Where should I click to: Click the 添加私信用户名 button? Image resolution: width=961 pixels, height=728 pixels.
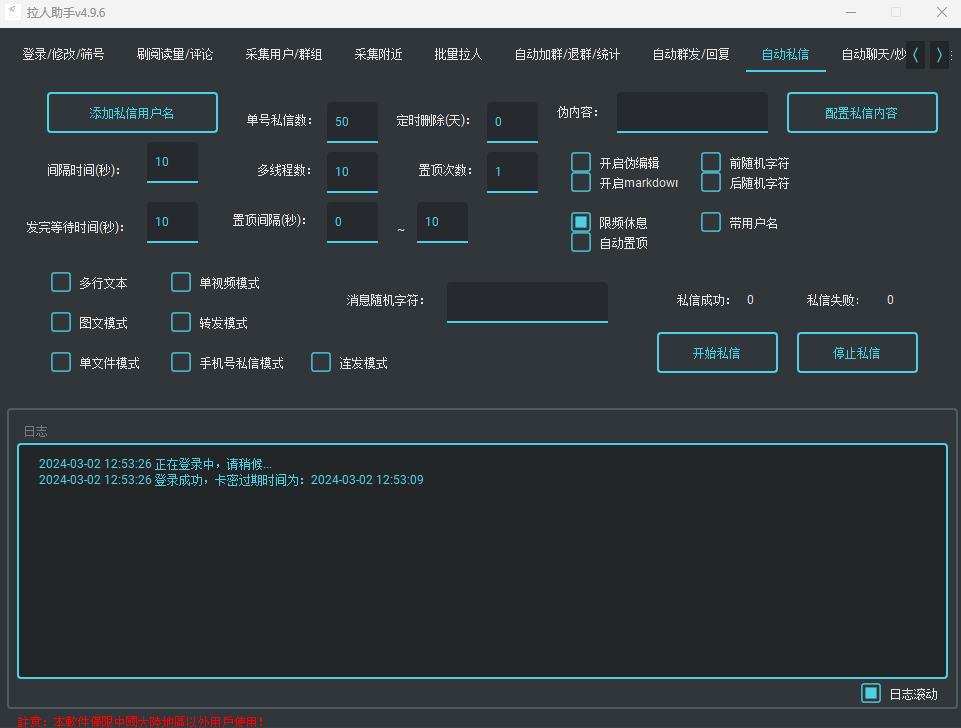tap(132, 113)
